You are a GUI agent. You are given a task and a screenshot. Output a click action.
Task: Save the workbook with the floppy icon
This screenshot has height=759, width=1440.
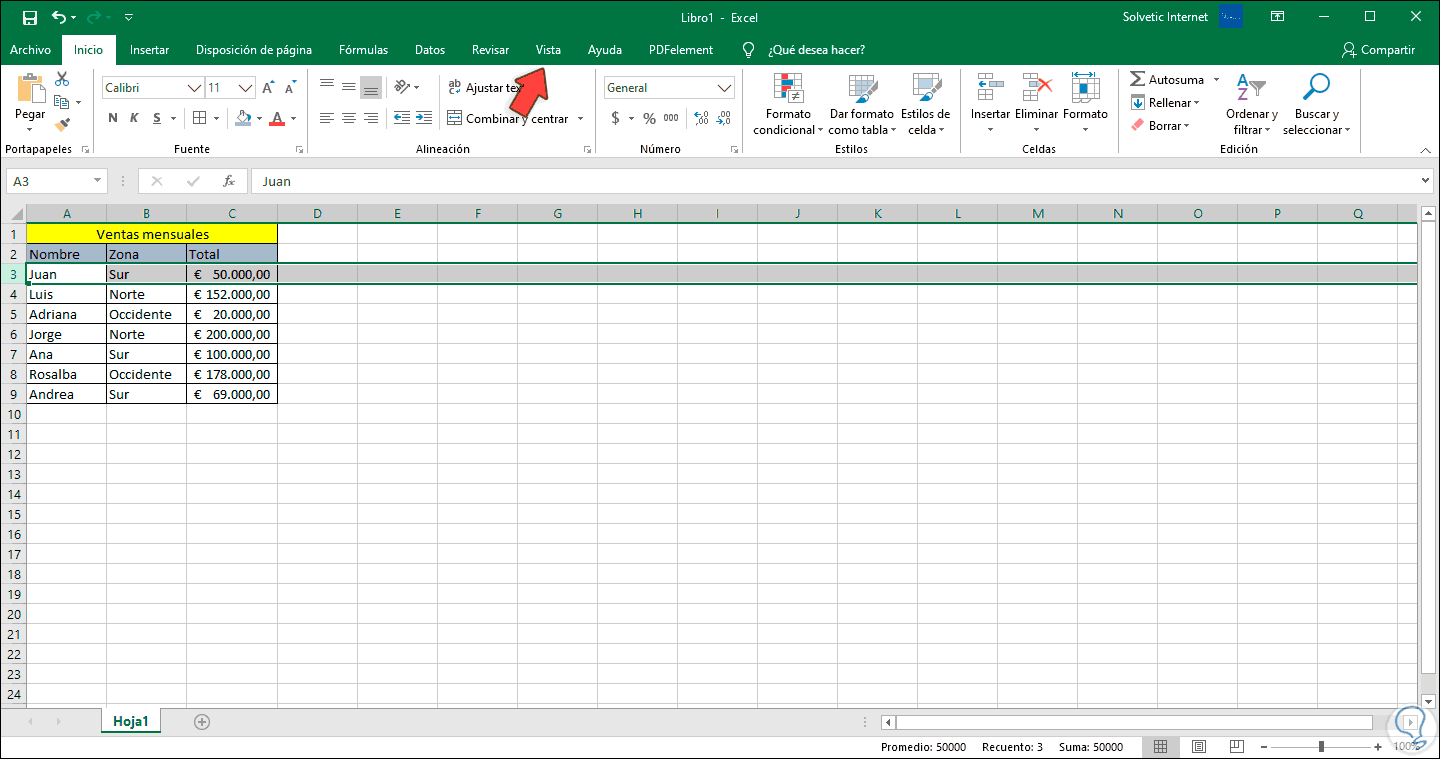tap(29, 17)
